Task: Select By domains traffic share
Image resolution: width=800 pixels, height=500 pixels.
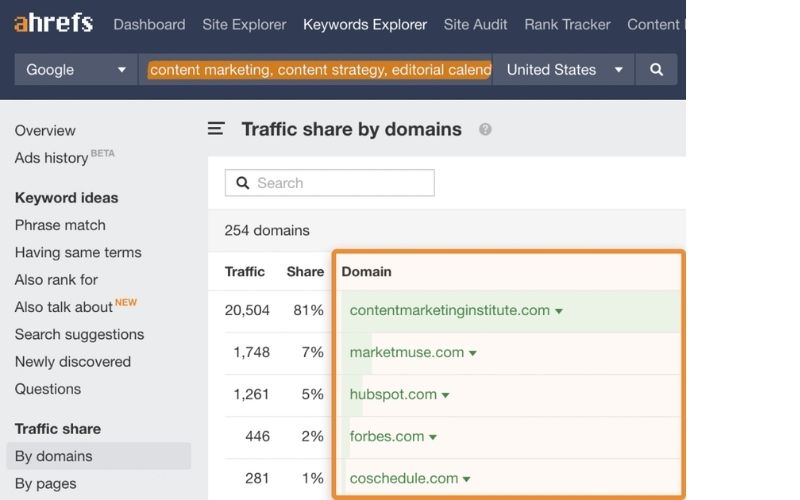Action: click(x=98, y=456)
